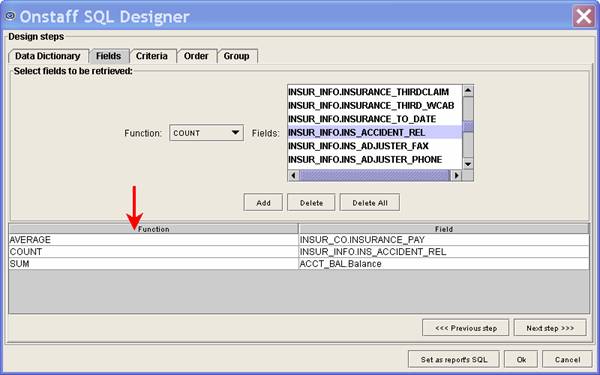Click the Onstaff app icon in title bar

tap(10, 16)
